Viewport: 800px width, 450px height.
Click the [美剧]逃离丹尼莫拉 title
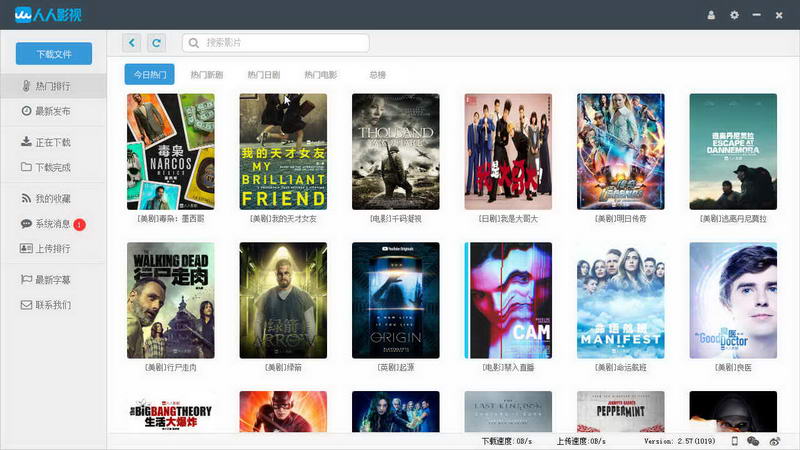coord(733,219)
